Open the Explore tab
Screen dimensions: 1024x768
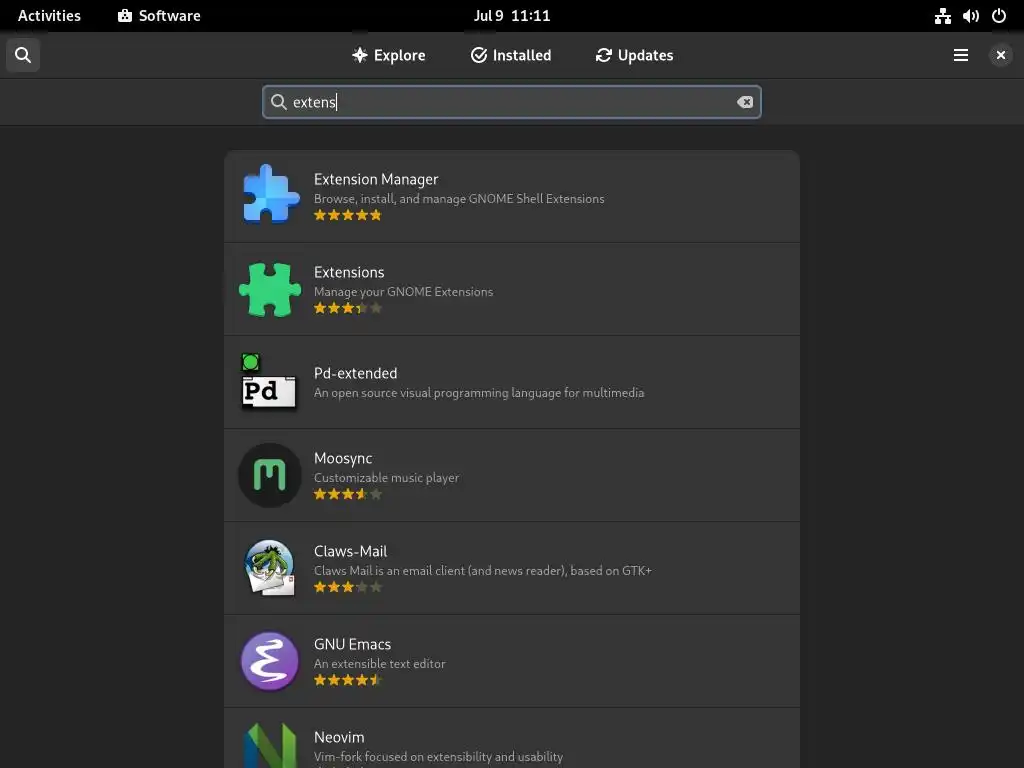coord(389,56)
